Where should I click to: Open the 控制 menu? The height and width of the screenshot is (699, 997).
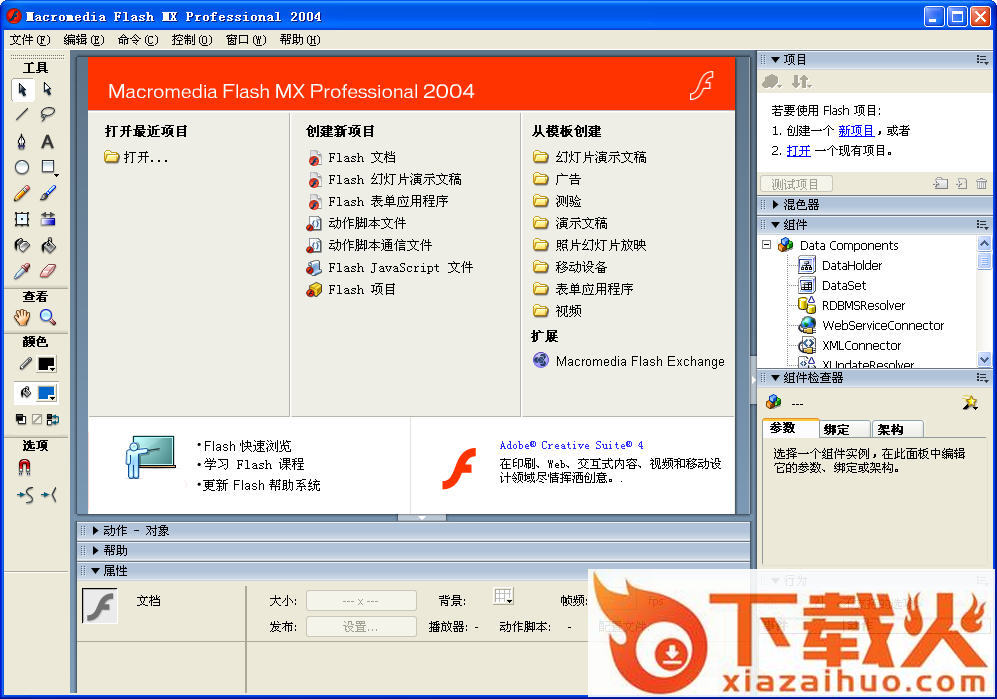192,39
